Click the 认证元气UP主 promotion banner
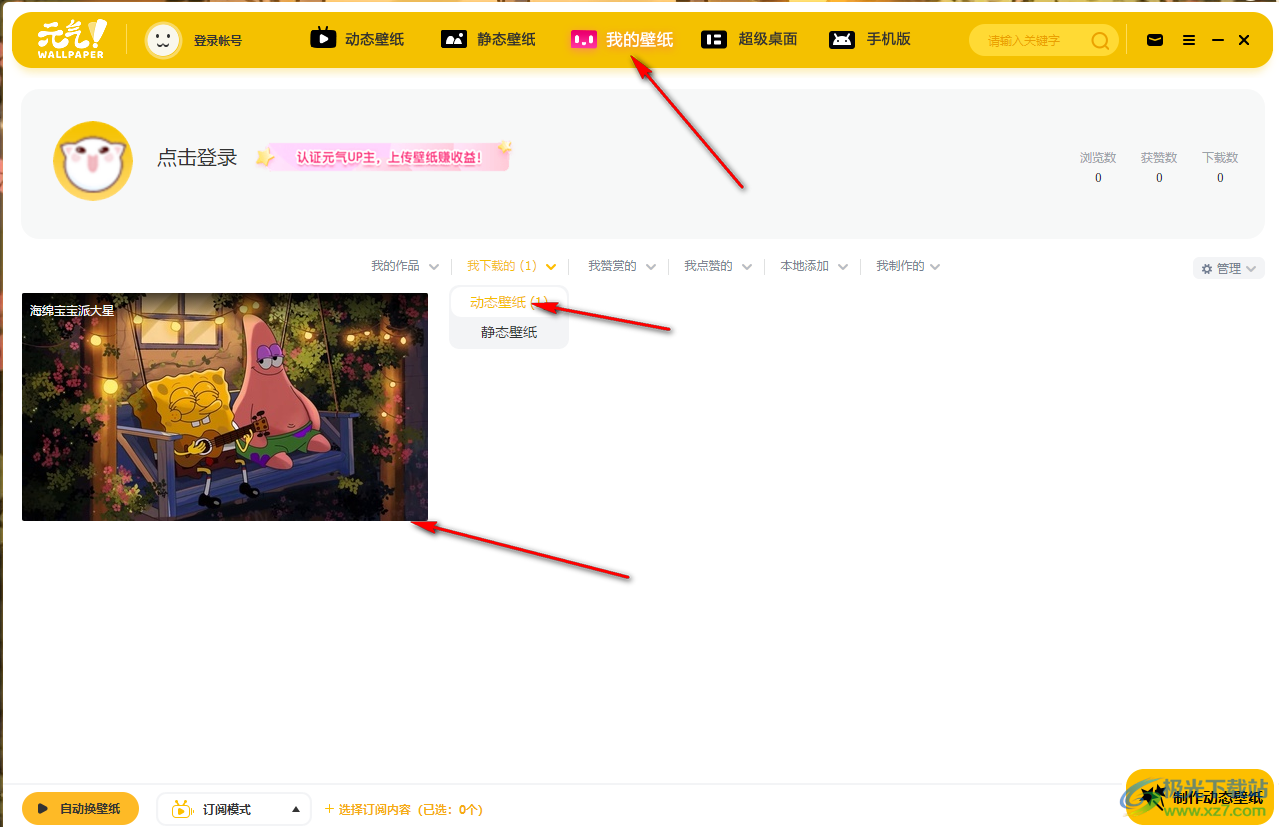The width and height of the screenshot is (1279, 827). tap(384, 157)
